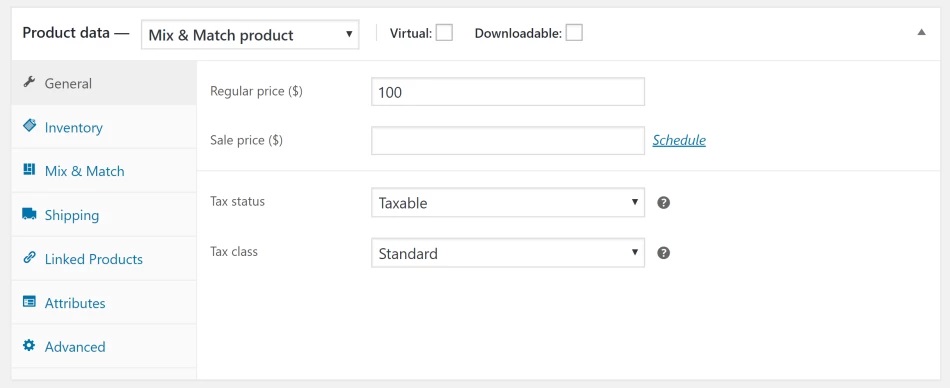Click the Schedule sale link
This screenshot has height=388, width=950.
[x=679, y=140]
